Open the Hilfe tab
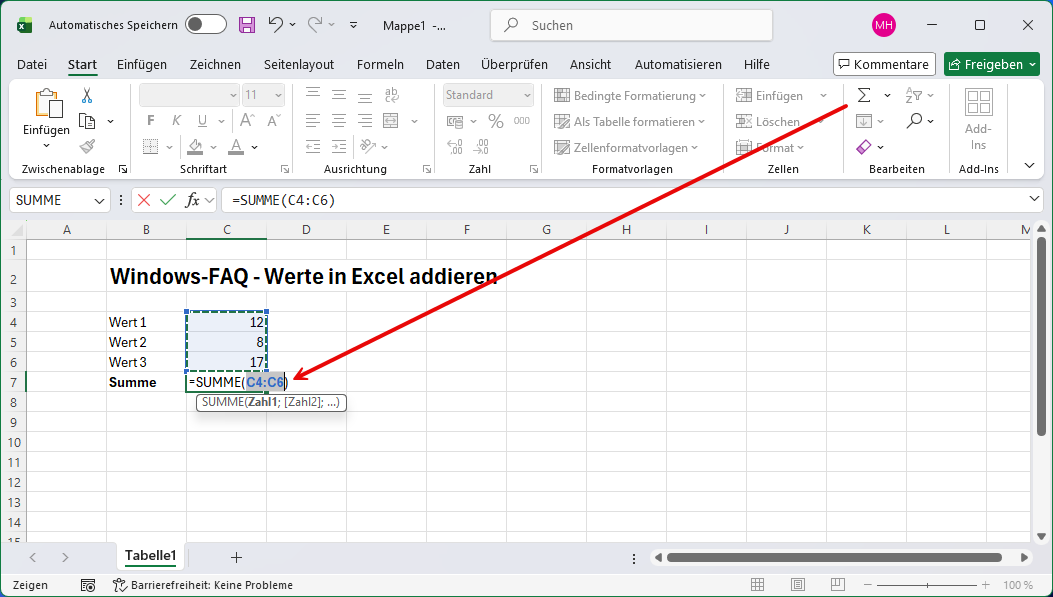 tap(757, 64)
